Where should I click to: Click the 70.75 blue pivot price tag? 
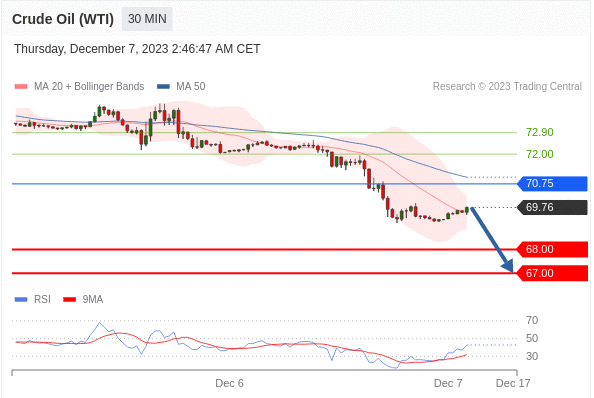click(x=553, y=183)
